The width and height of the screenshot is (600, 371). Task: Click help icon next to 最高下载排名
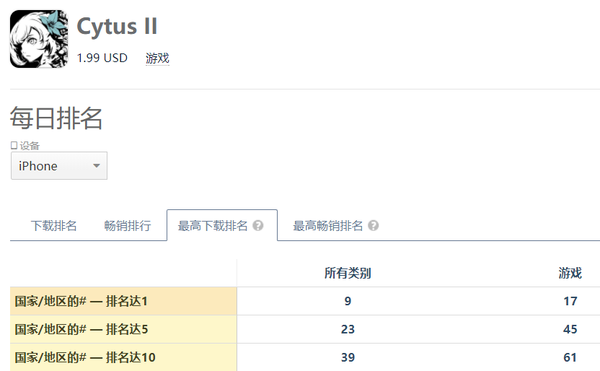(258, 226)
